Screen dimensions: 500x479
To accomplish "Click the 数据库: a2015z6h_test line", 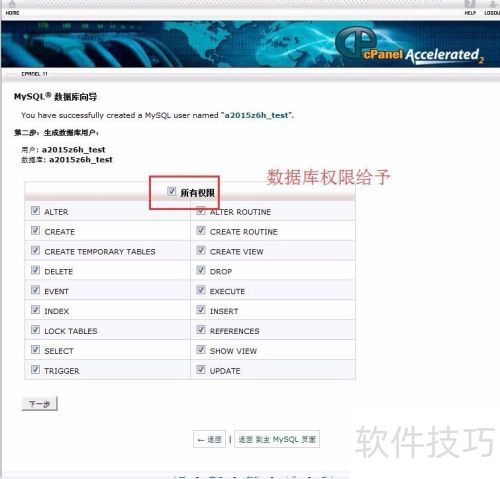I will click(67, 160).
